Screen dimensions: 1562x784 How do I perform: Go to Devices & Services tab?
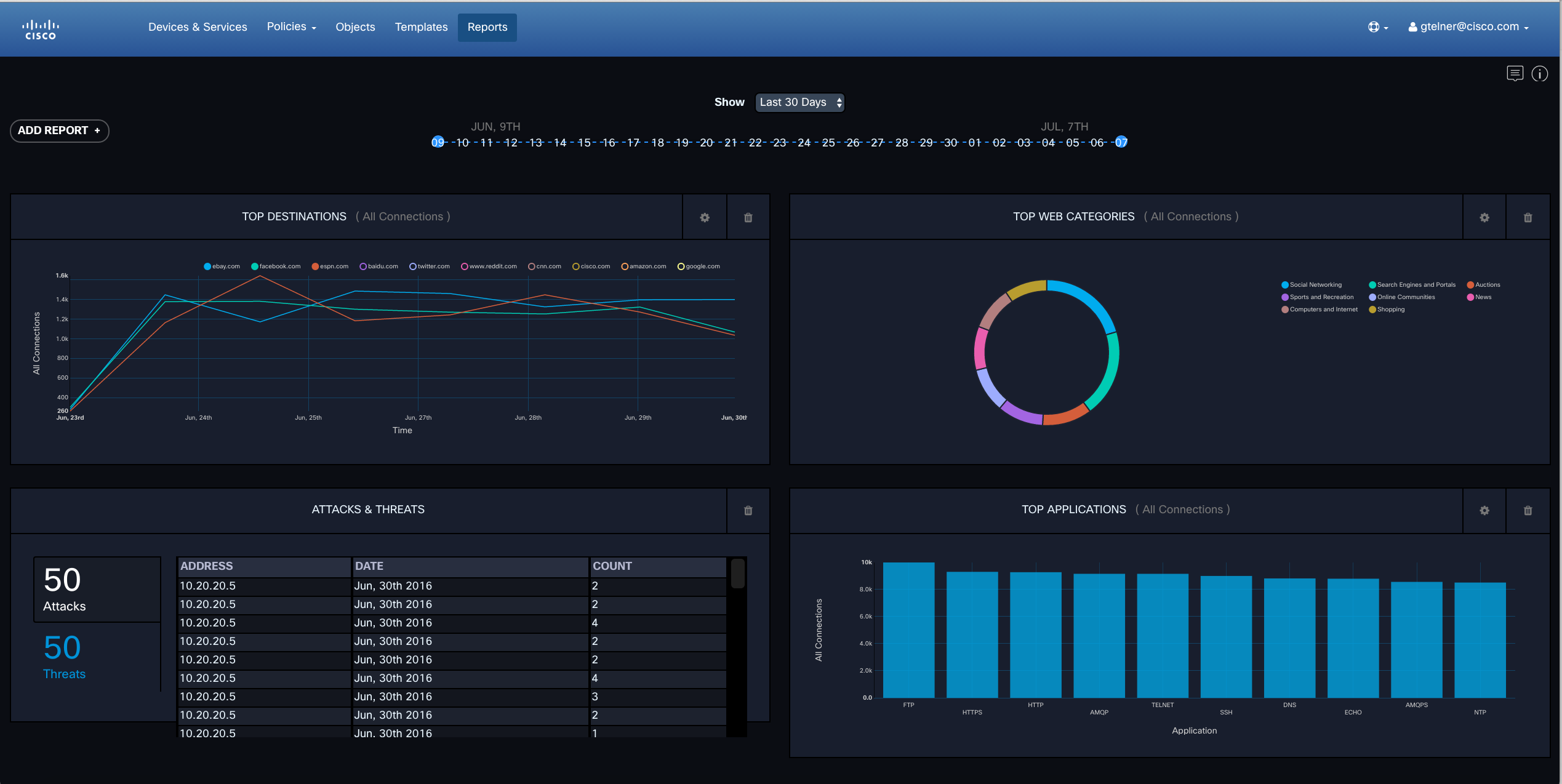coord(198,27)
